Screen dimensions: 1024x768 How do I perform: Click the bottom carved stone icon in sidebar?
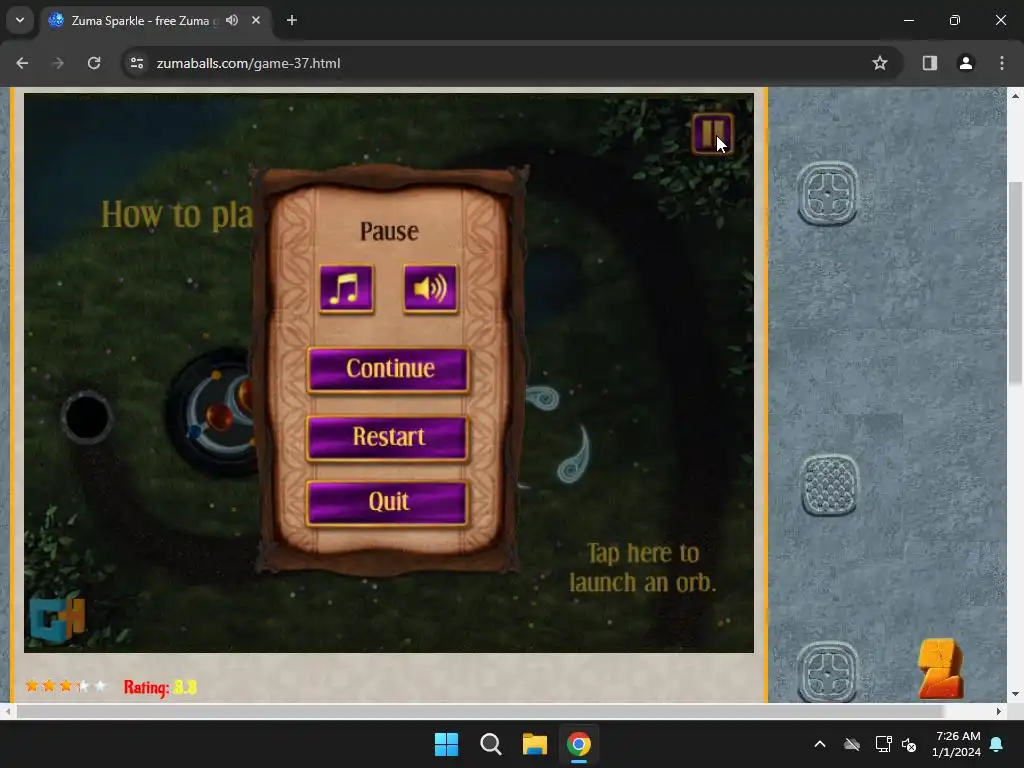[828, 673]
